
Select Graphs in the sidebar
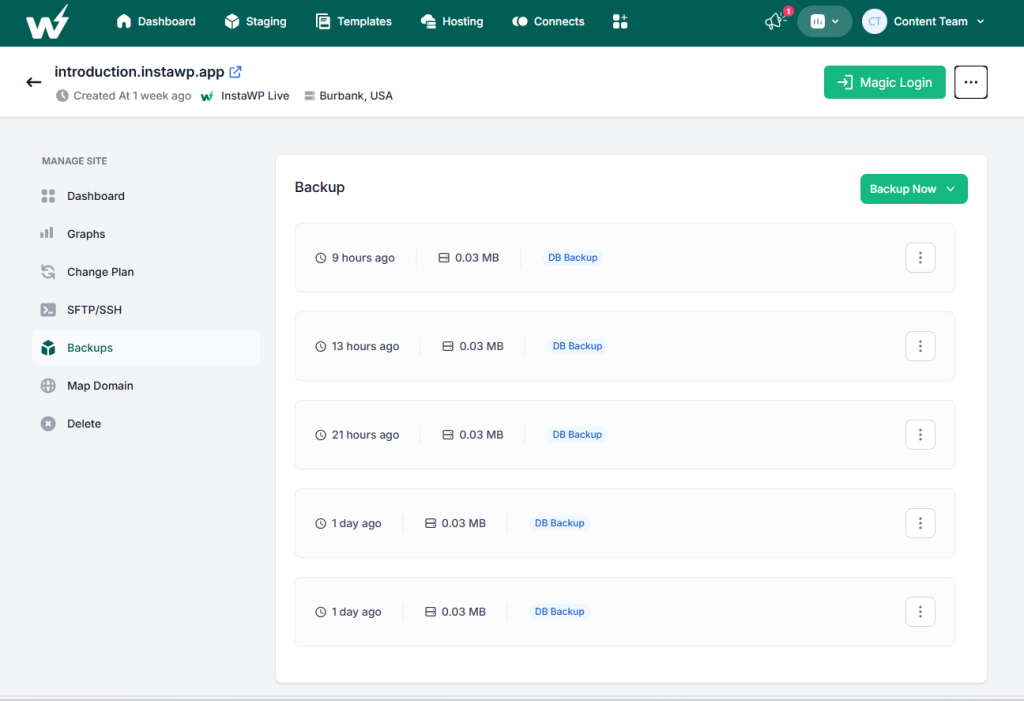tap(146, 234)
